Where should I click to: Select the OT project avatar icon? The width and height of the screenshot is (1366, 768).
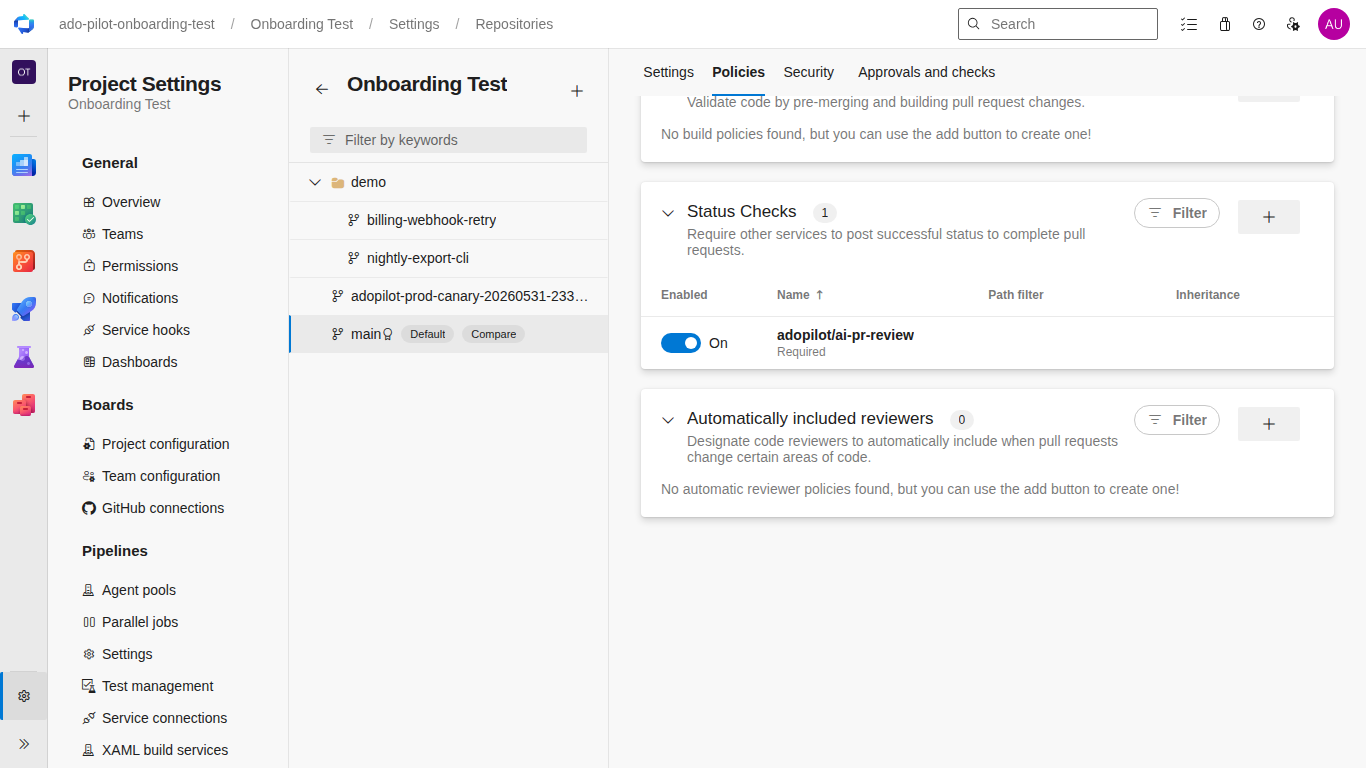(24, 72)
